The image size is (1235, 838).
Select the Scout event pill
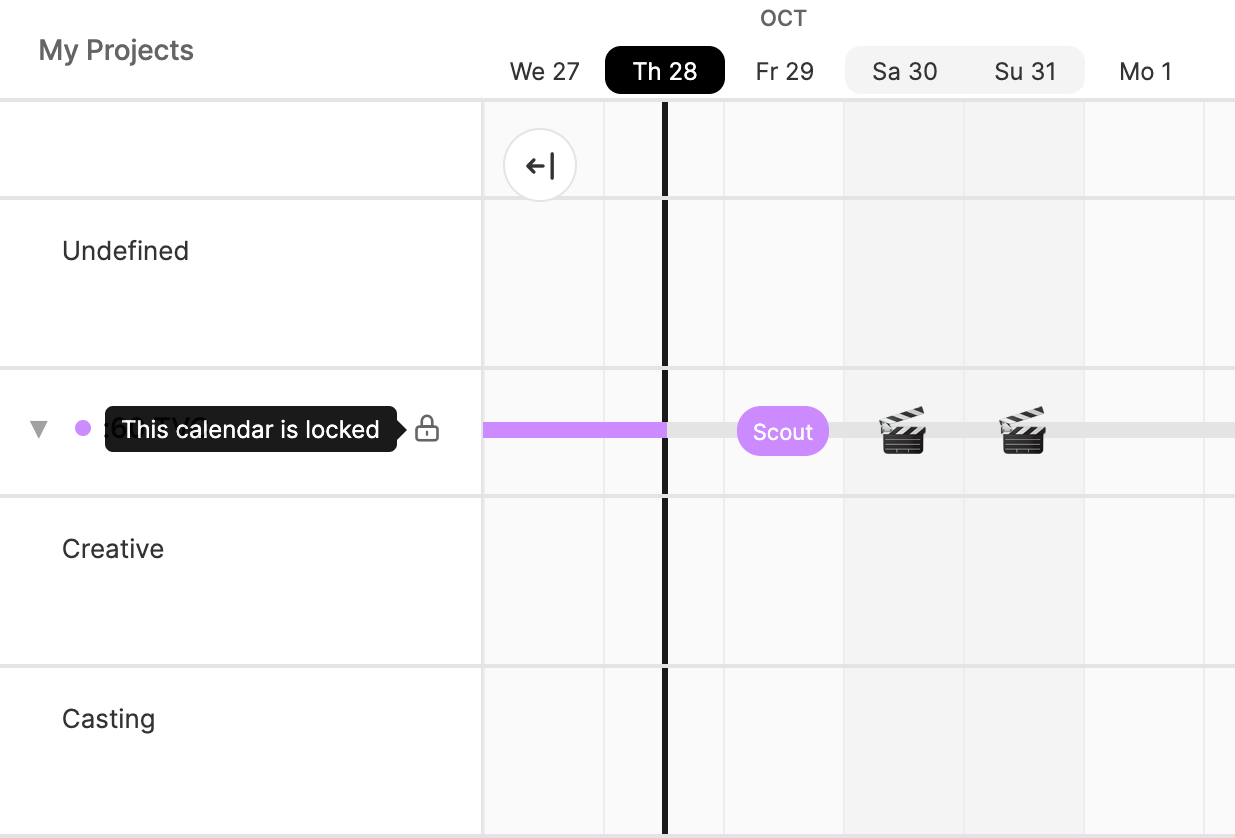[x=783, y=431]
